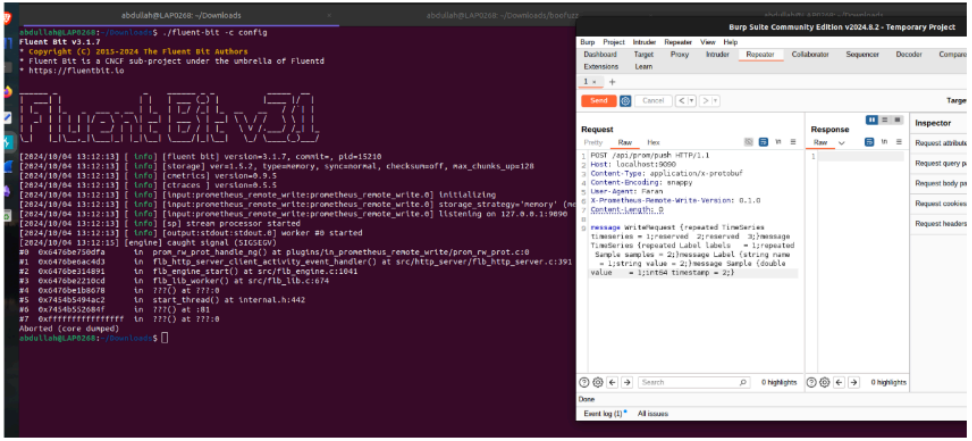Open the Event log (1) tab
This screenshot has width=972, height=441.
605,413
